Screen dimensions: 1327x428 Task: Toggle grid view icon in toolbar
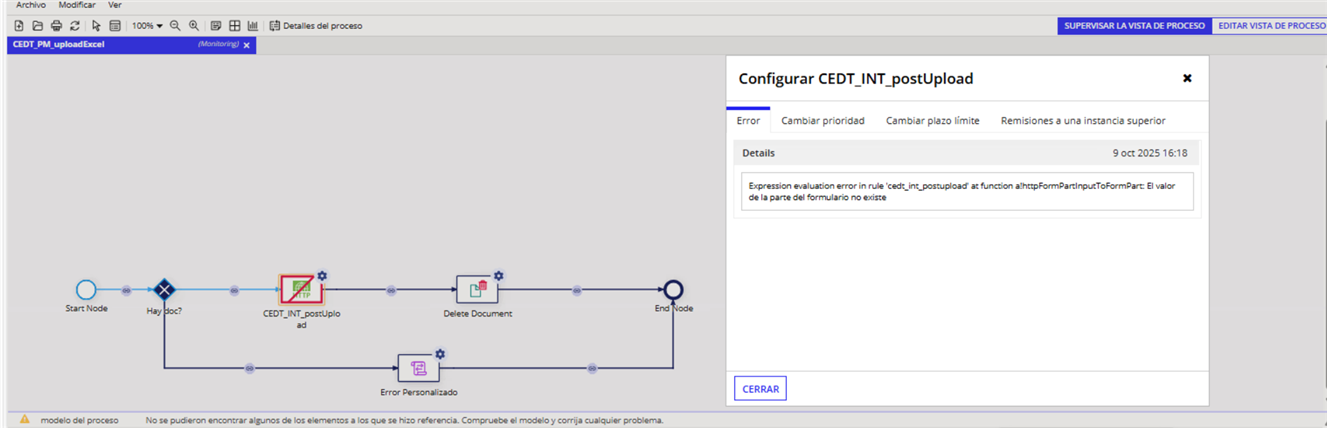pyautogui.click(x=234, y=26)
